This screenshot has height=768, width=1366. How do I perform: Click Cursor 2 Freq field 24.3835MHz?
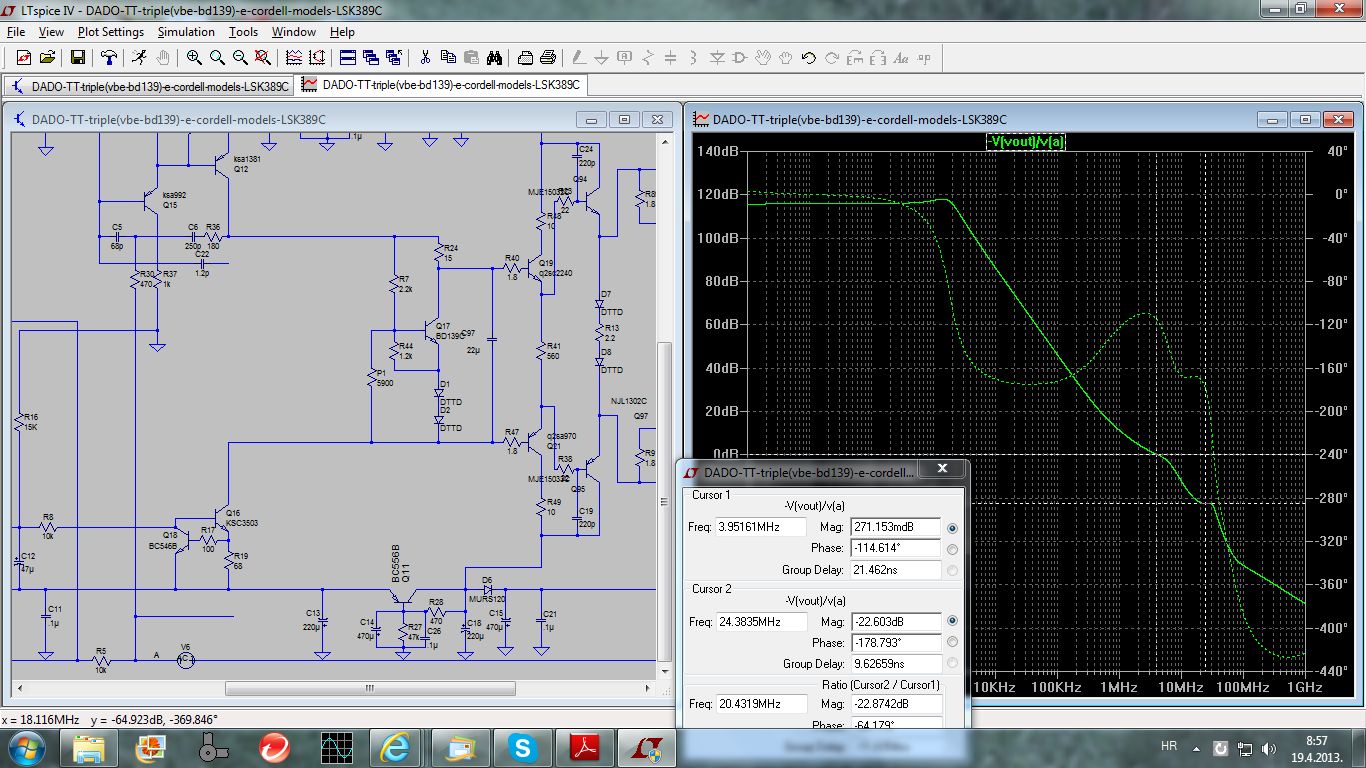[x=761, y=621]
